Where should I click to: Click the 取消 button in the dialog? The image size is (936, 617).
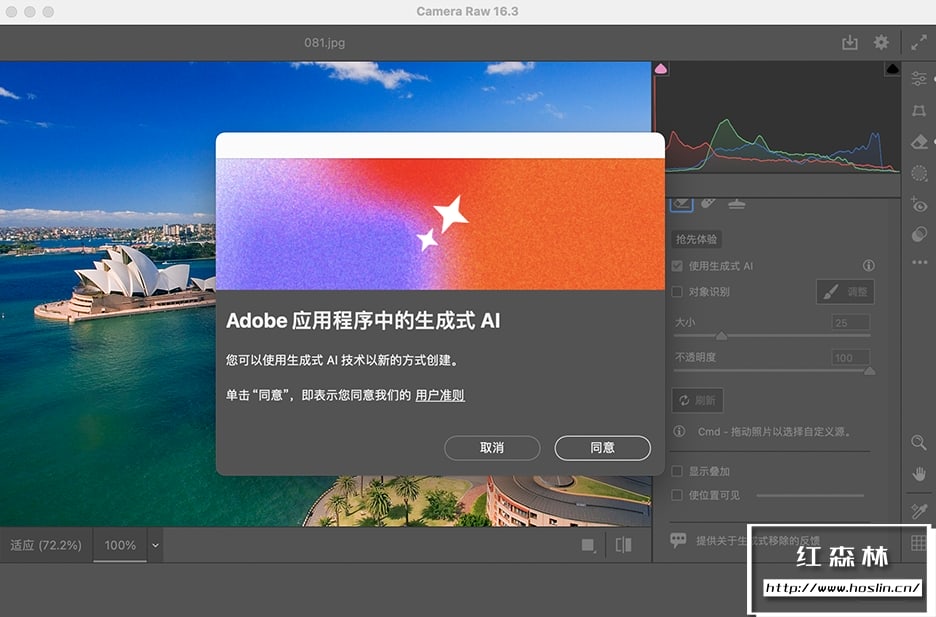[x=492, y=448]
